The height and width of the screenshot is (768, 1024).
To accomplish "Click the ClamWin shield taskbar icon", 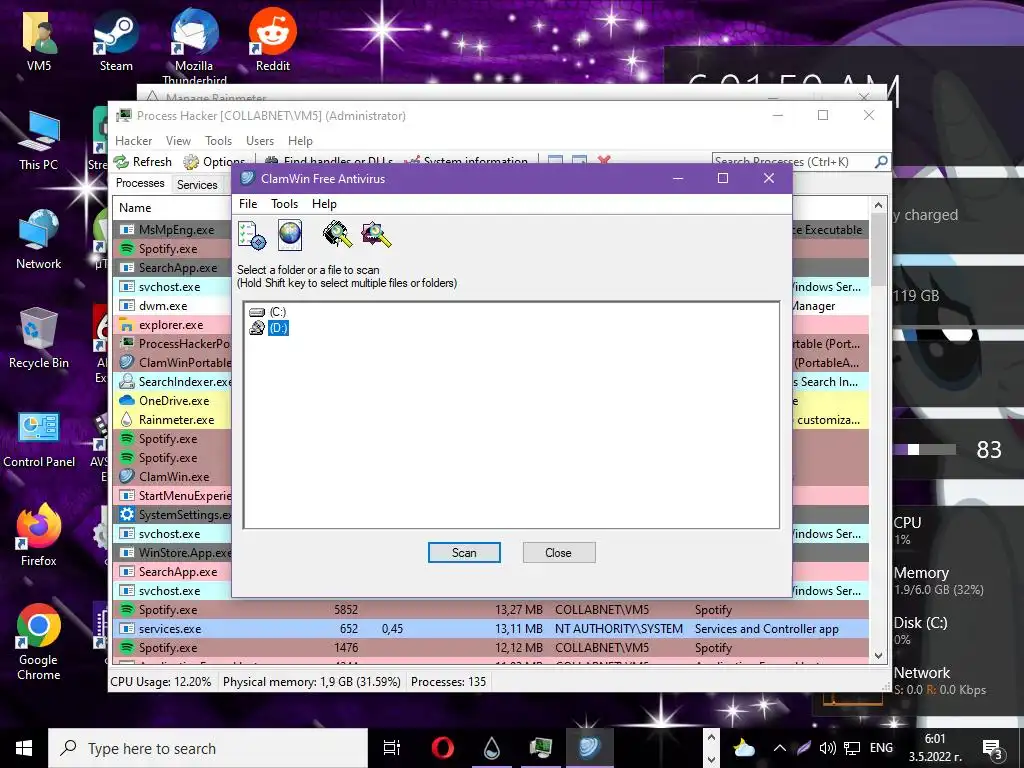I will click(589, 748).
